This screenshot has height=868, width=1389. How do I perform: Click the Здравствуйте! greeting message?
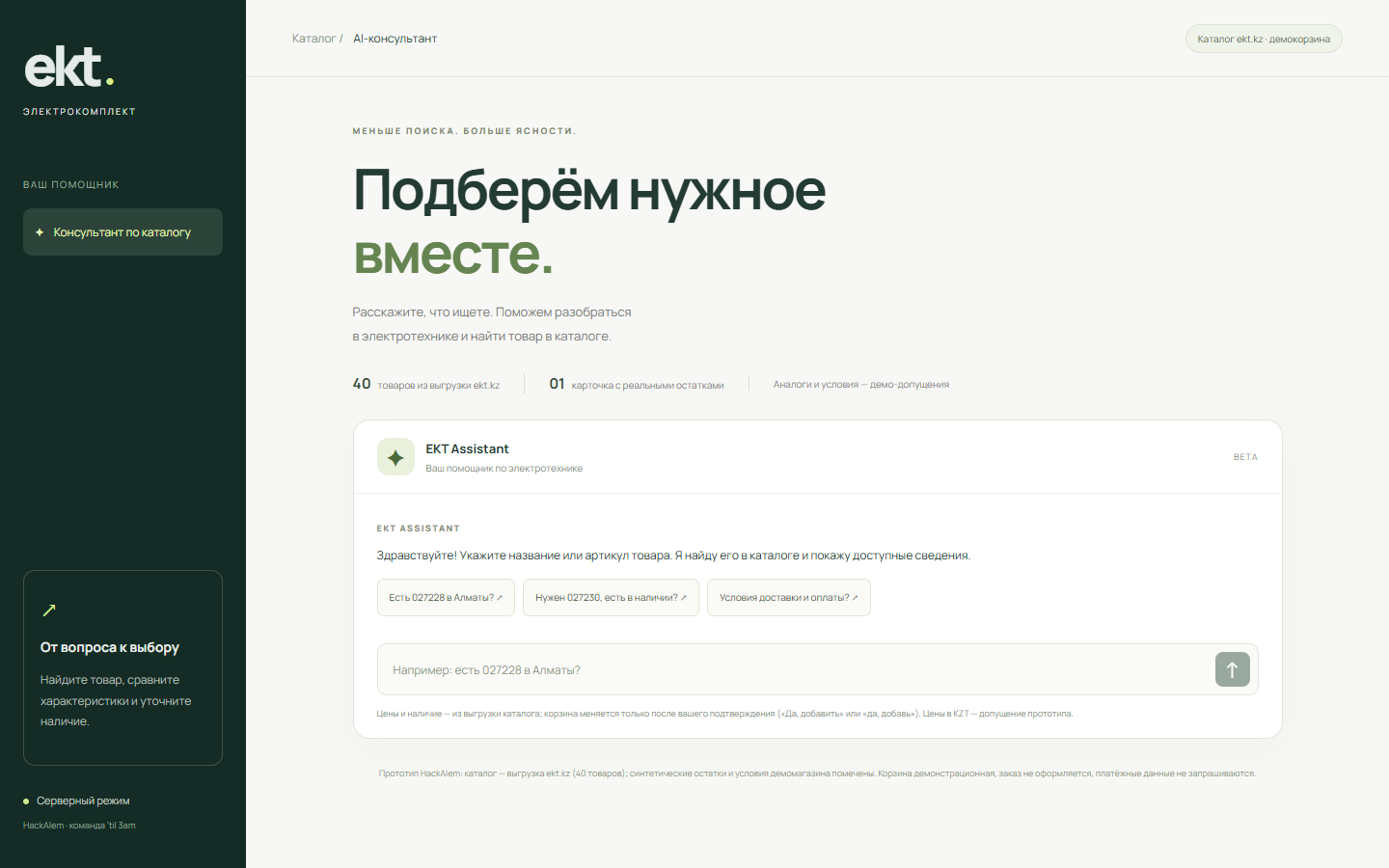click(x=673, y=556)
